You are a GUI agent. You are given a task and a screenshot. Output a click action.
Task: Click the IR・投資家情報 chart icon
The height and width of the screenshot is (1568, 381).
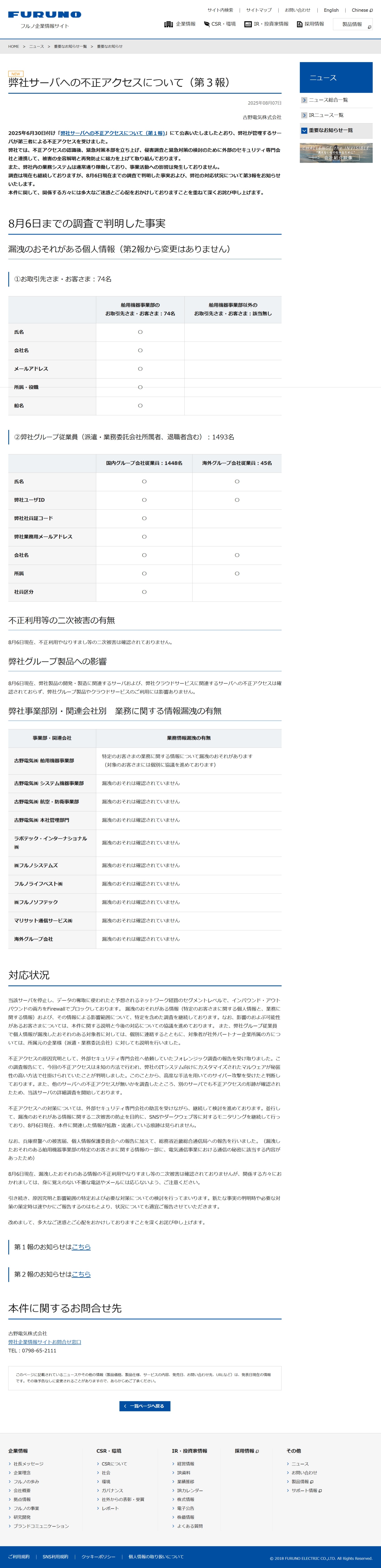[x=248, y=24]
